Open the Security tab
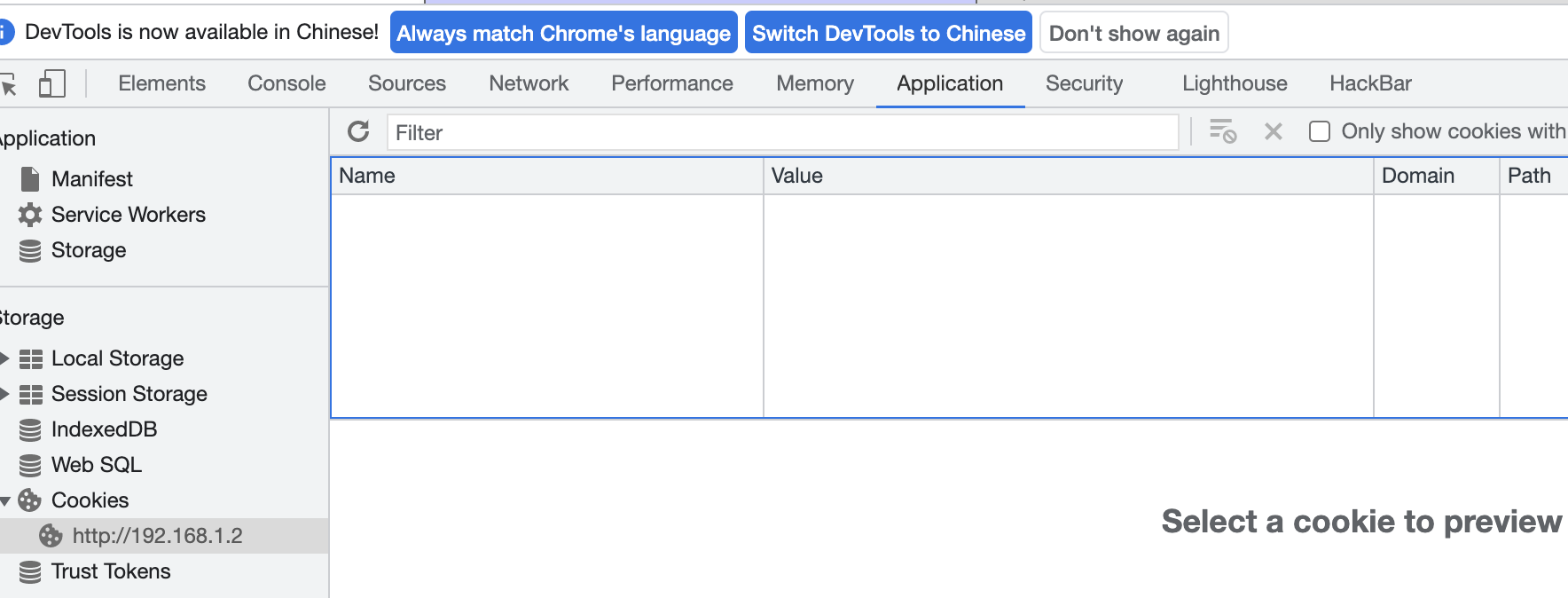This screenshot has height=598, width=1568. point(1084,83)
